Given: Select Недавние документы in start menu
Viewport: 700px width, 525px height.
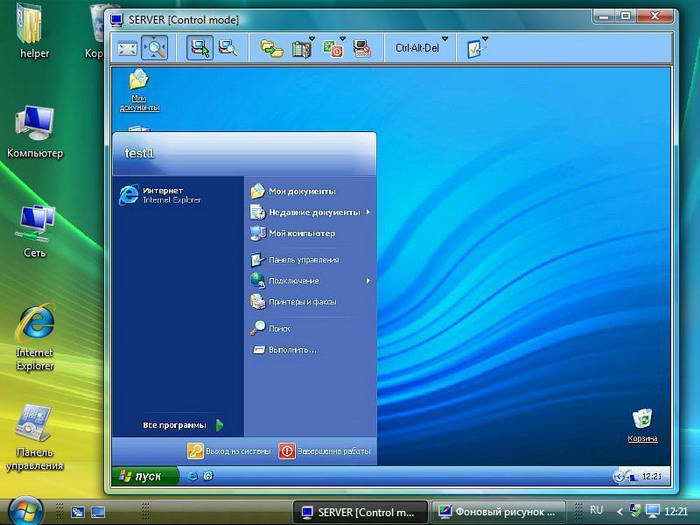Looking at the screenshot, I should pos(311,212).
